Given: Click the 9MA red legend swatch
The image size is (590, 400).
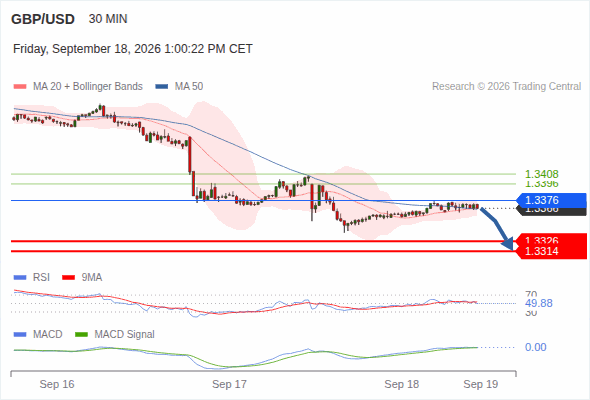Looking at the screenshot, I should (x=68, y=278).
